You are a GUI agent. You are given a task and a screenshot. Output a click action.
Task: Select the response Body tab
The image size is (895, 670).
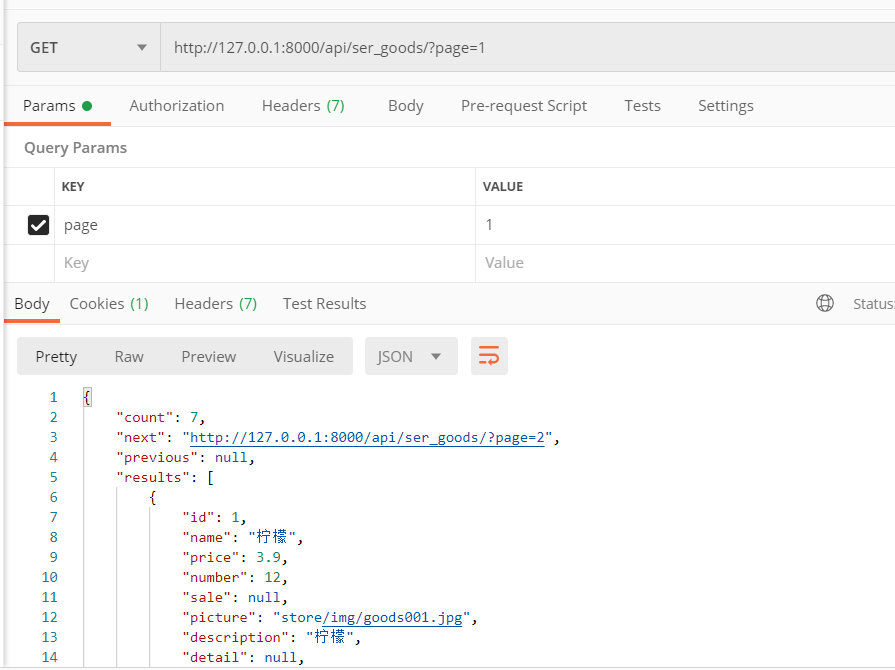(32, 304)
